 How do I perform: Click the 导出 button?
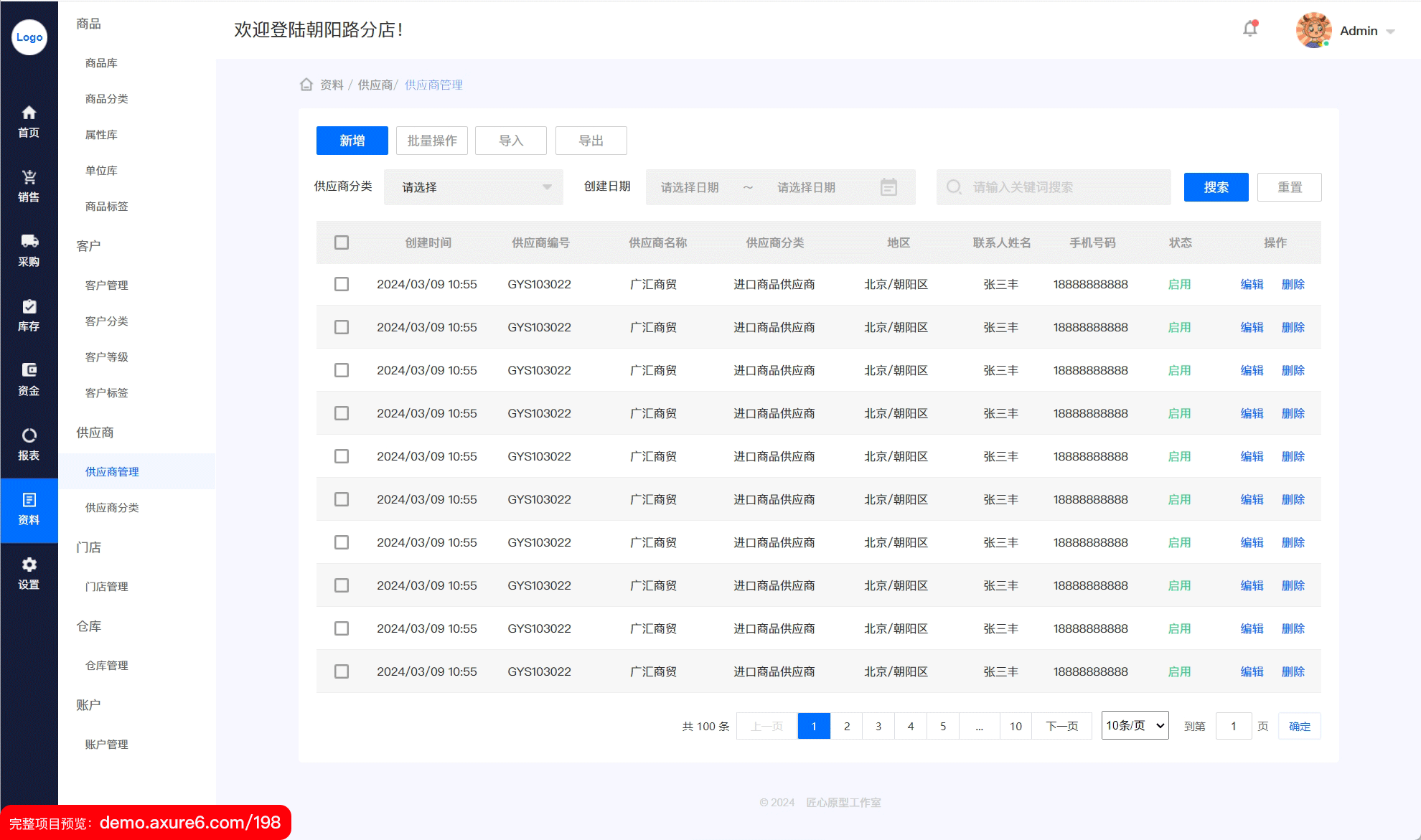point(591,141)
